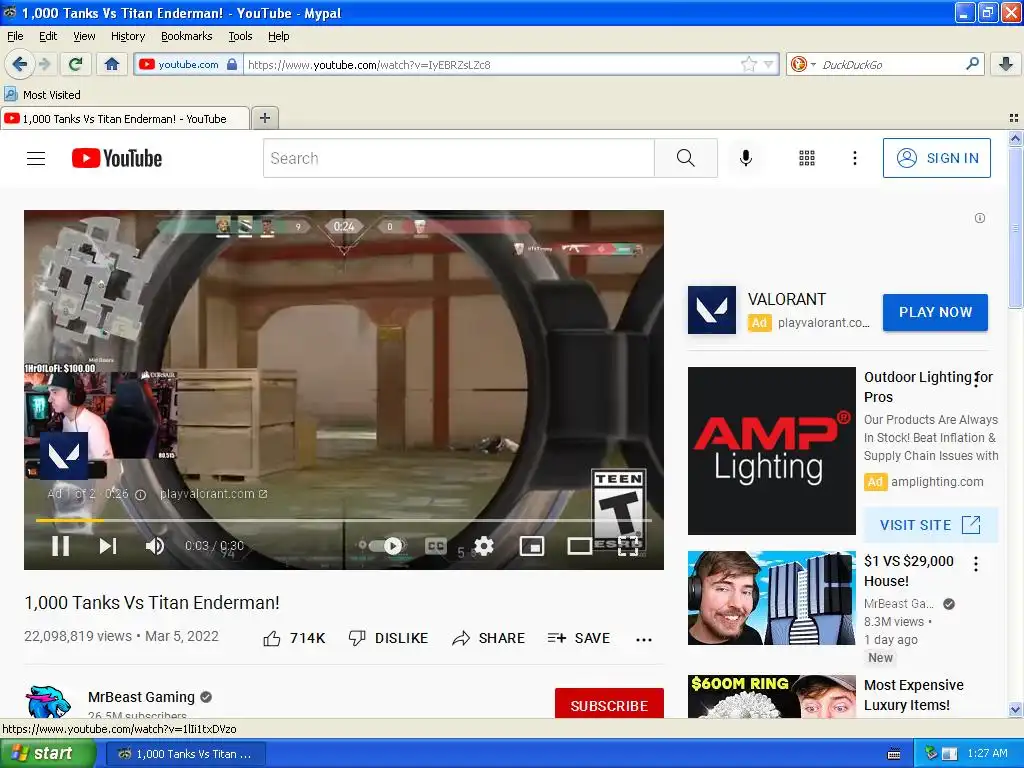Click the page scrollbar down arrow

(1015, 709)
